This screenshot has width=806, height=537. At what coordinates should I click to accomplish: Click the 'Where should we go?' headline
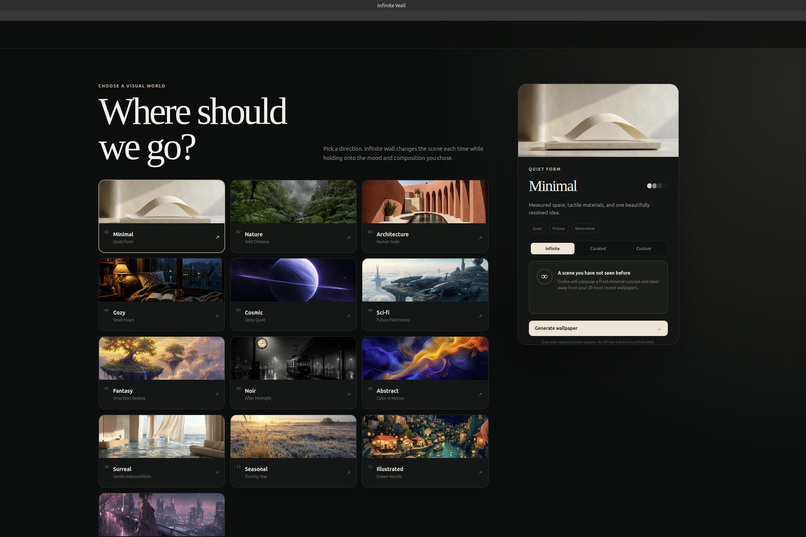pos(193,129)
